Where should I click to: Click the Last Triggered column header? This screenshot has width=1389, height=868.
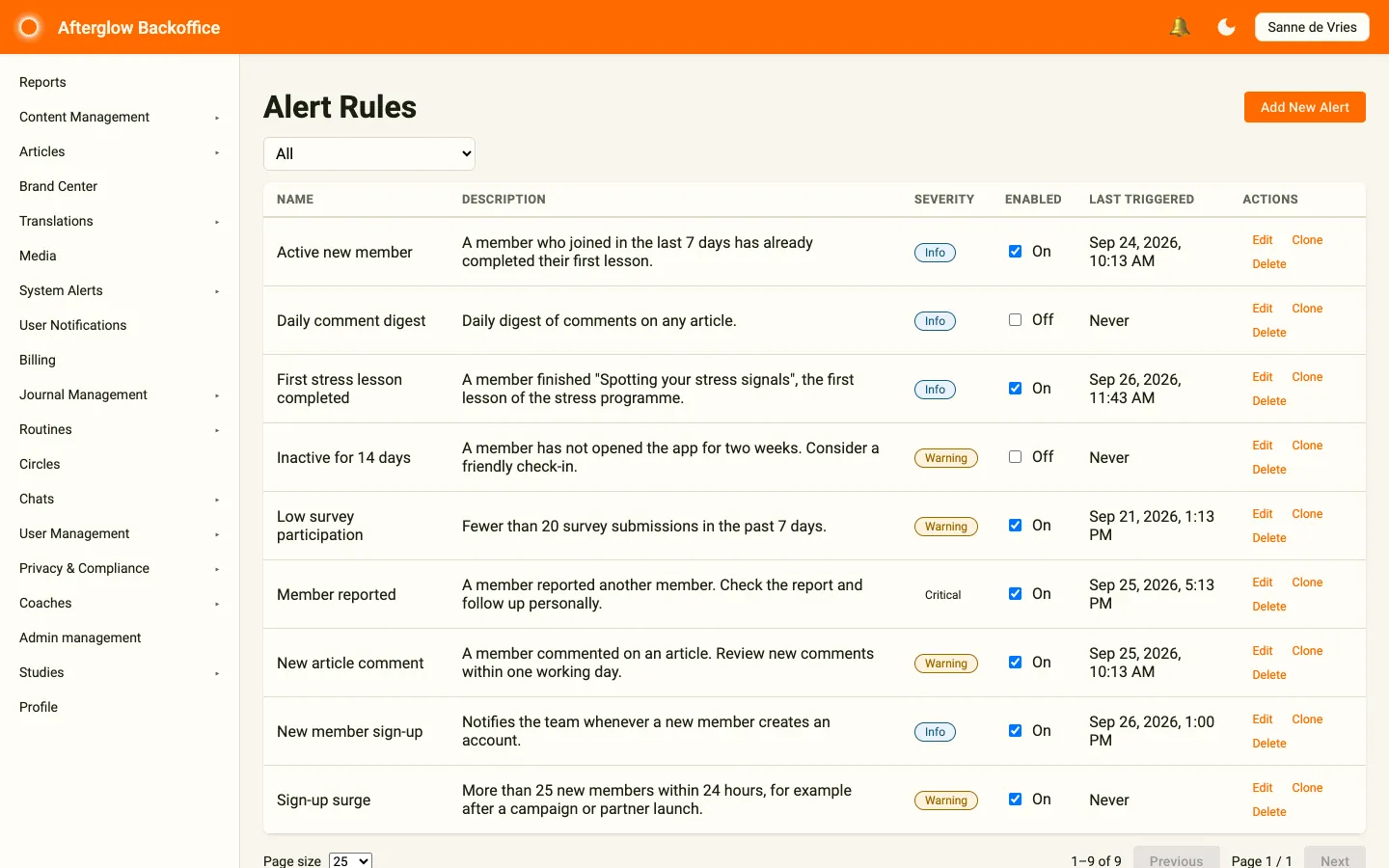pyautogui.click(x=1141, y=200)
